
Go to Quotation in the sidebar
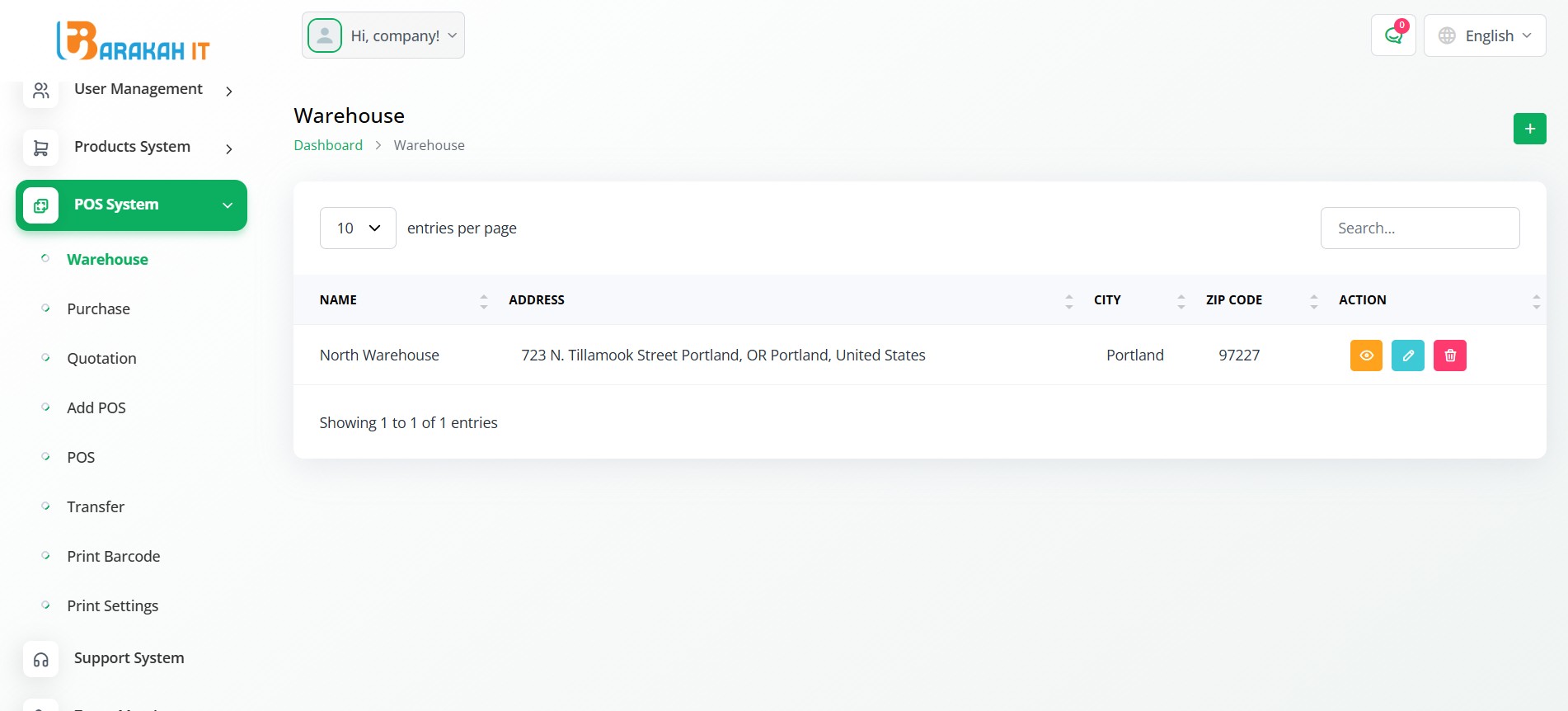[101, 359]
